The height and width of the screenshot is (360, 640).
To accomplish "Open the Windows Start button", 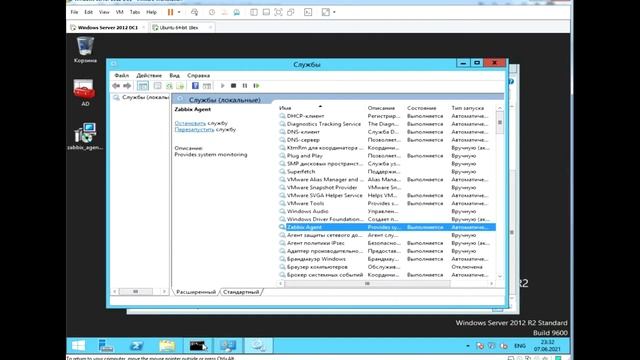I will 78,346.
